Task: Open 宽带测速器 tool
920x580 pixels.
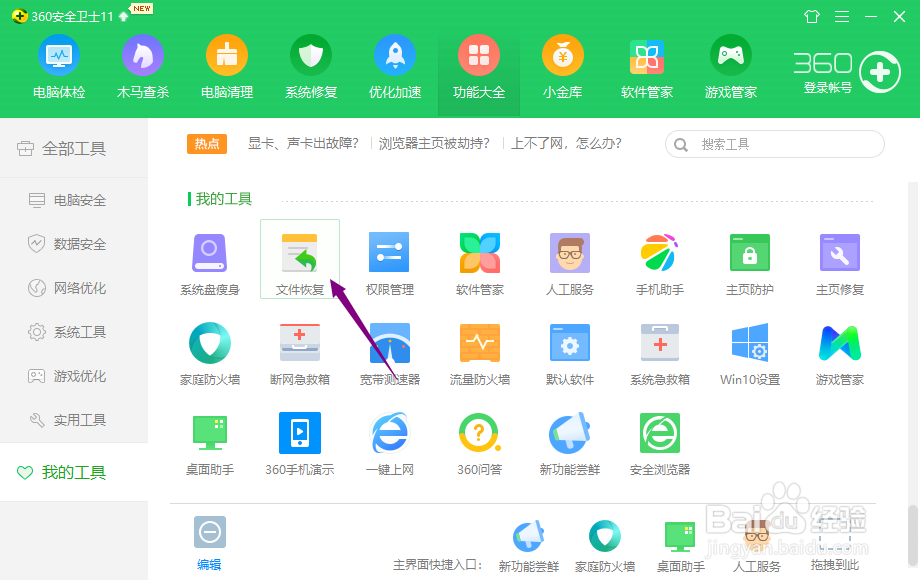Action: click(x=390, y=354)
